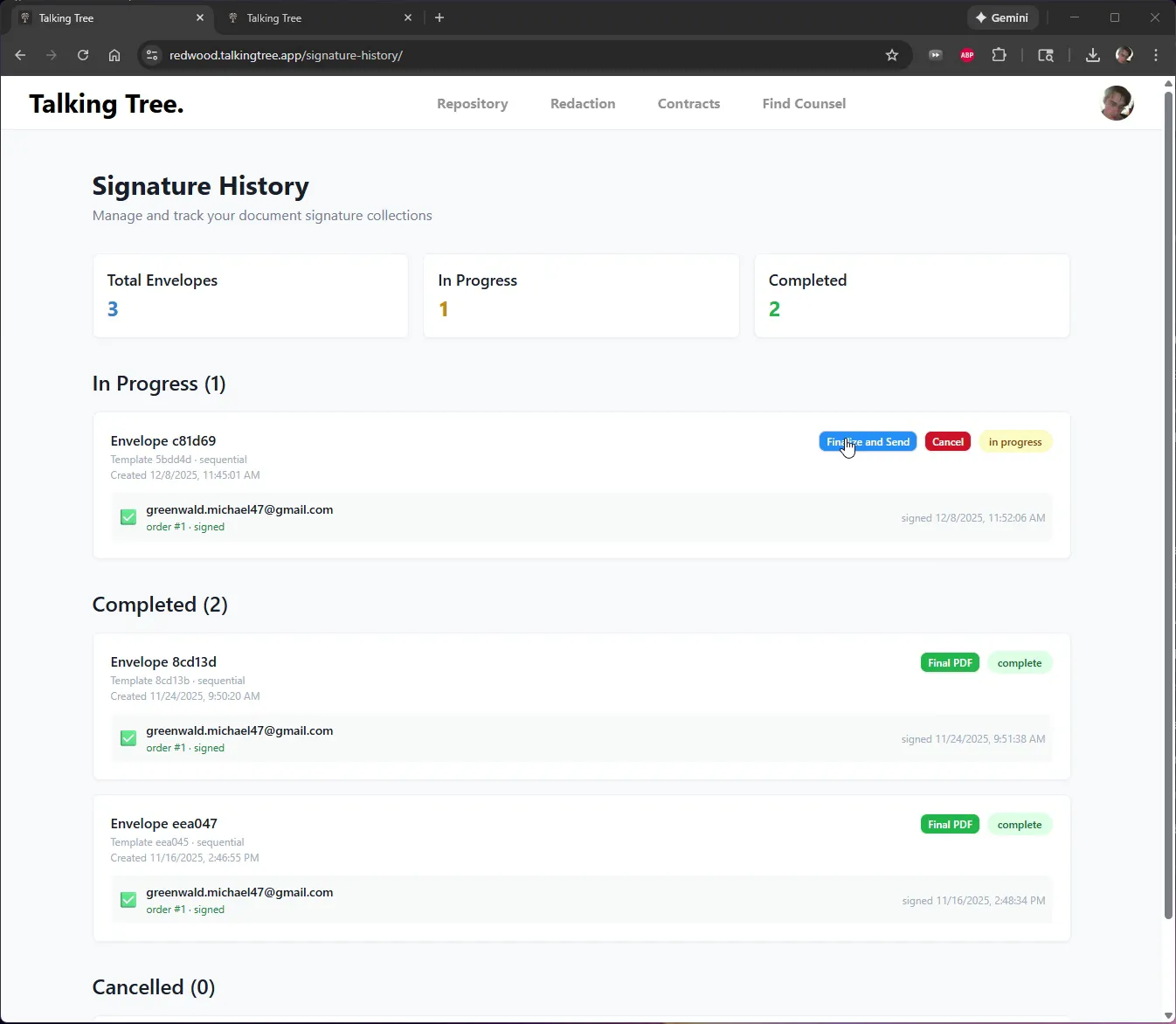The width and height of the screenshot is (1176, 1024).
Task: Click the 'complete' badge on envelope 8cd13d
Action: coord(1020,663)
